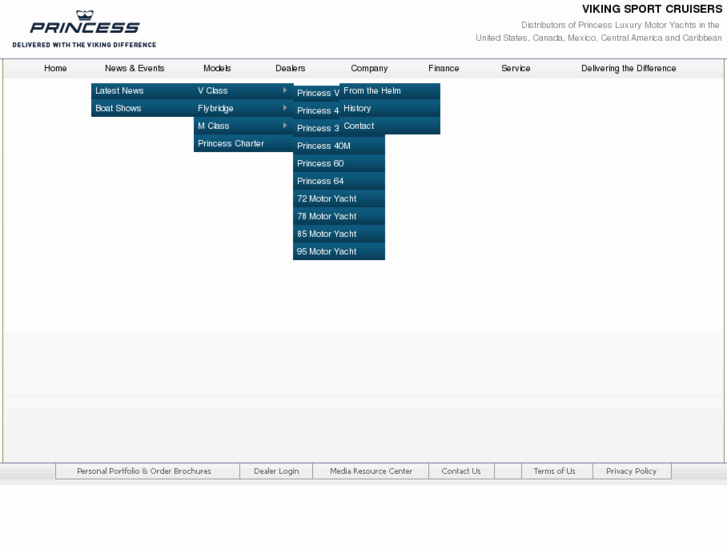Screen dimensions: 727x545
Task: Click the Princess crown logo
Action: pyautogui.click(x=84, y=22)
